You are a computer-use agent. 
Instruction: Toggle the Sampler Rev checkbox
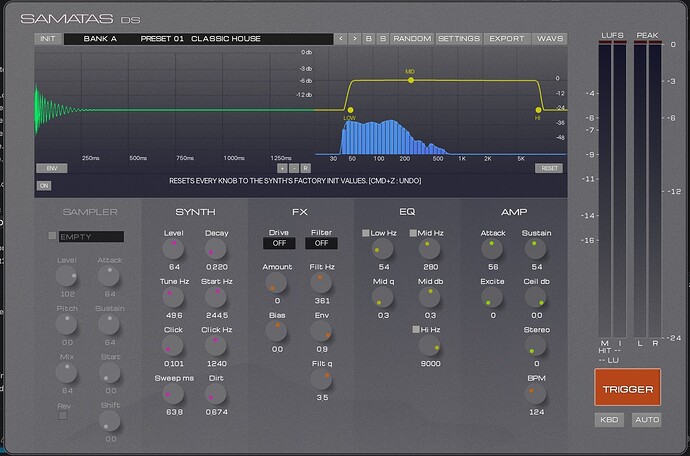[x=63, y=416]
